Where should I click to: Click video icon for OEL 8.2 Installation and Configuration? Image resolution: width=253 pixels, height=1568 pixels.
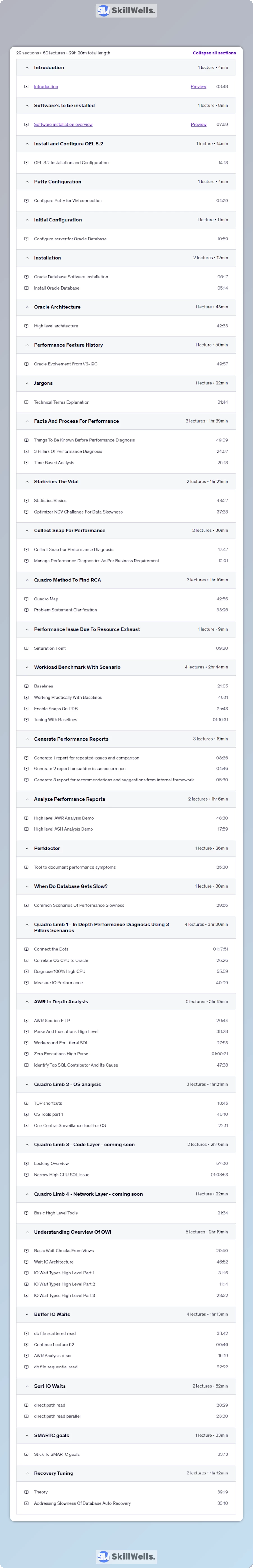click(x=26, y=162)
